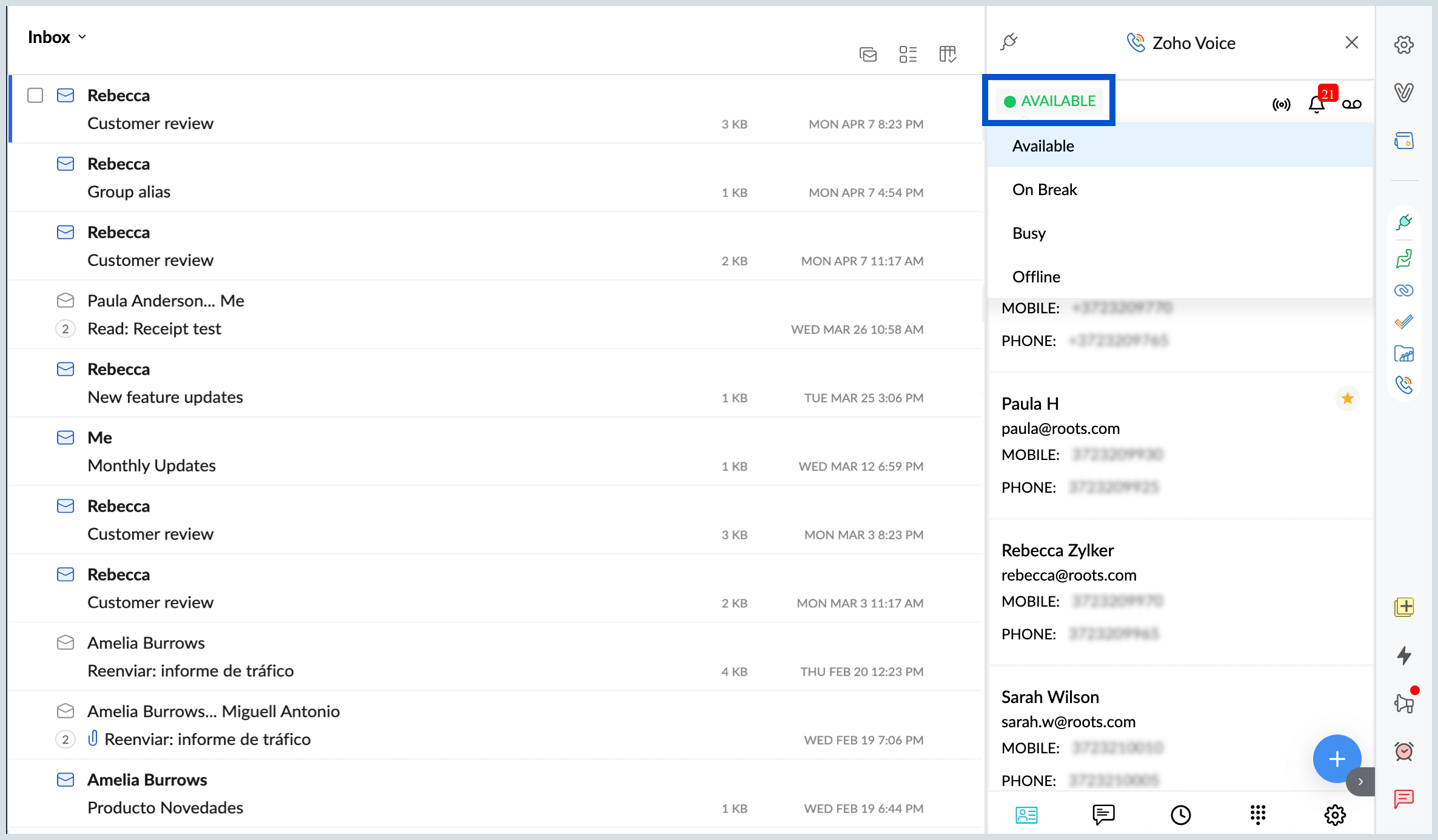Screen dimensions: 1438x840
Task: Expand the side panel chevron arrow
Action: point(1360,781)
